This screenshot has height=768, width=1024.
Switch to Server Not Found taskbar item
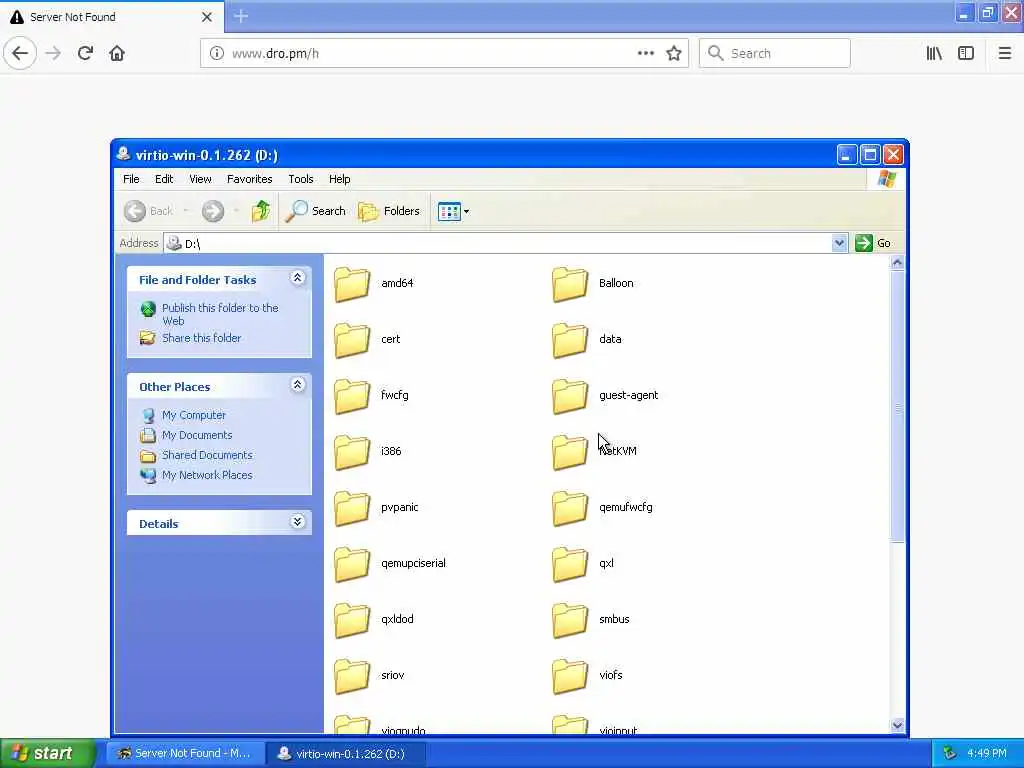185,754
